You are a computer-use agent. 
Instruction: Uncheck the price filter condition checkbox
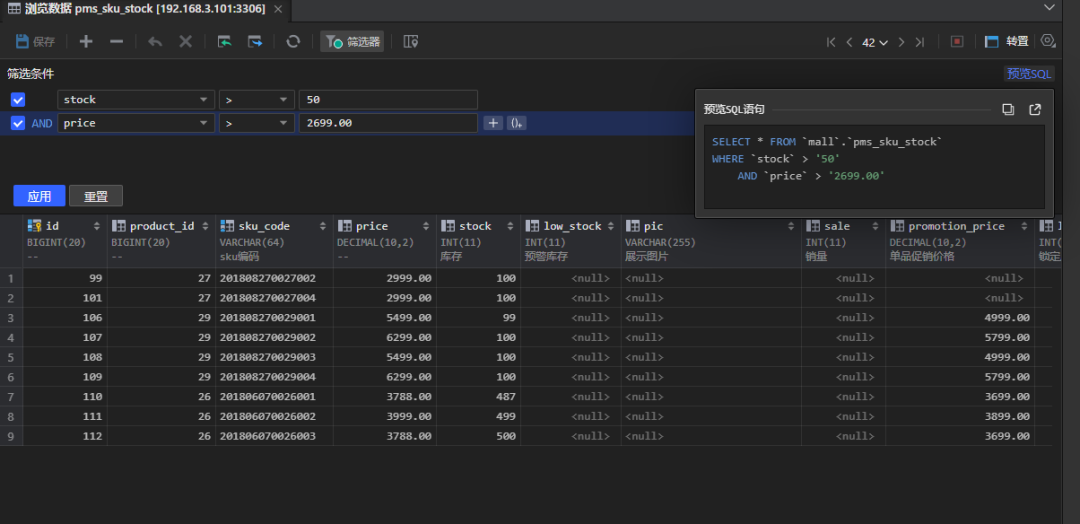(x=18, y=123)
